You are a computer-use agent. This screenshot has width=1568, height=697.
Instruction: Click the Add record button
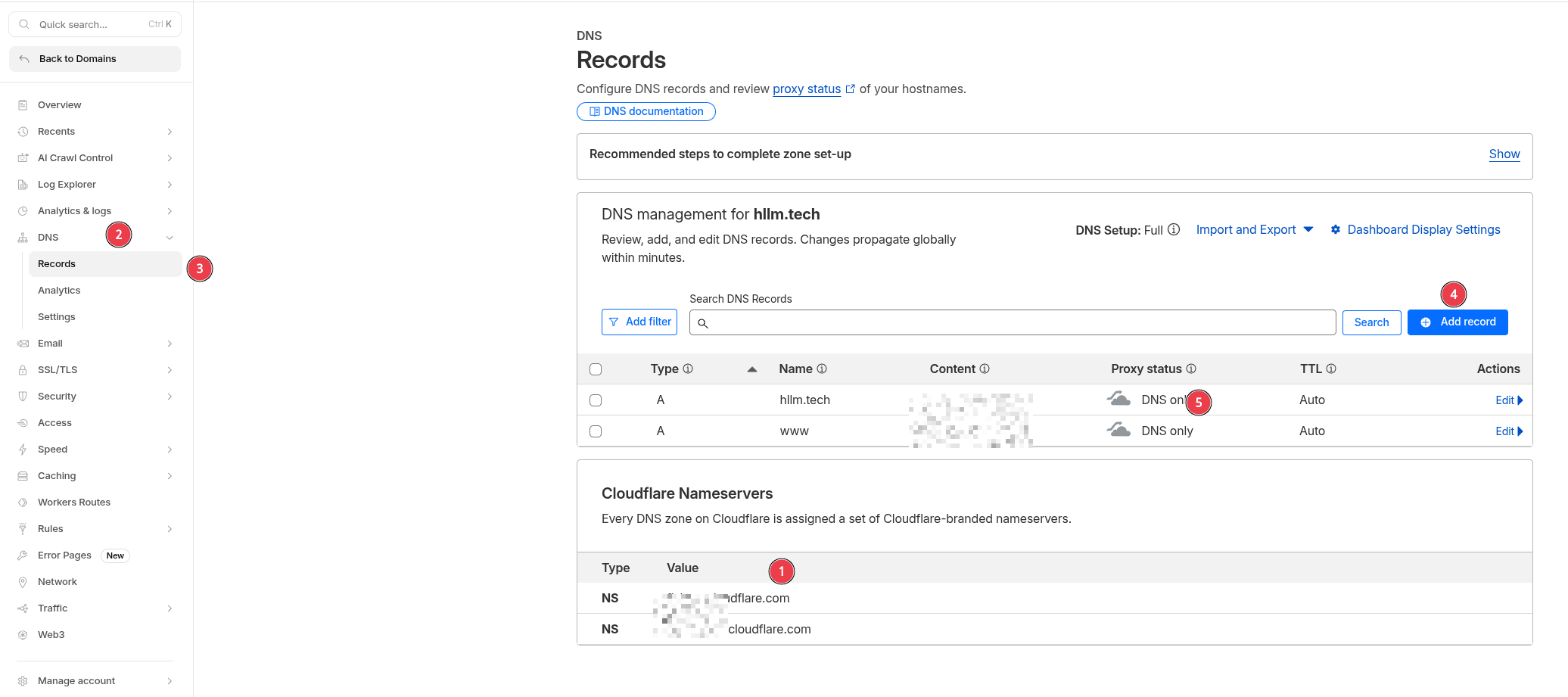point(1458,322)
